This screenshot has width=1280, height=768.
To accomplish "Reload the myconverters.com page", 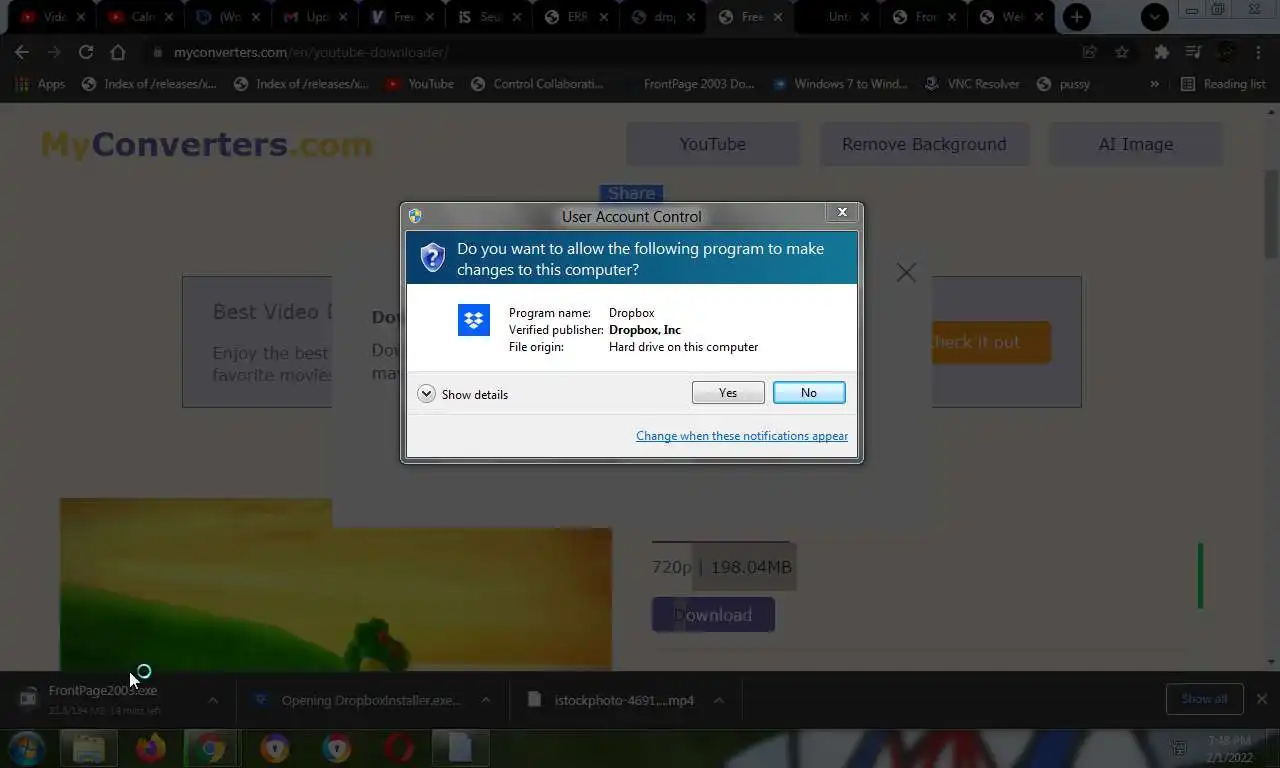I will coord(86,52).
